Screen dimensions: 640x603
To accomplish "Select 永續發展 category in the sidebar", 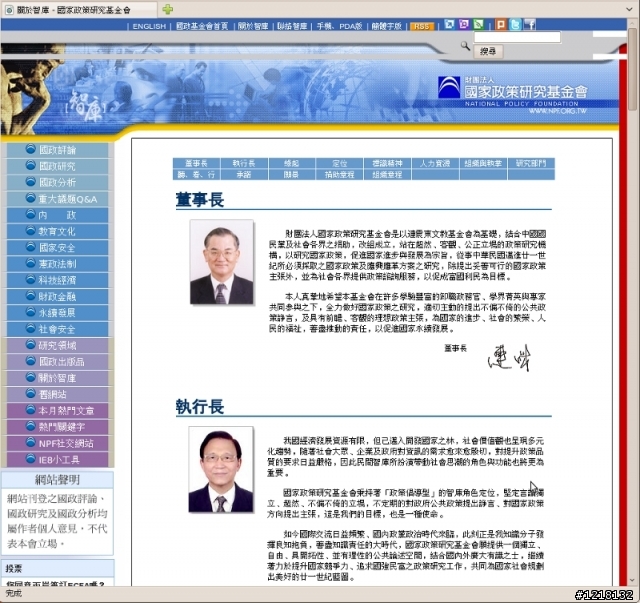I will click(57, 313).
